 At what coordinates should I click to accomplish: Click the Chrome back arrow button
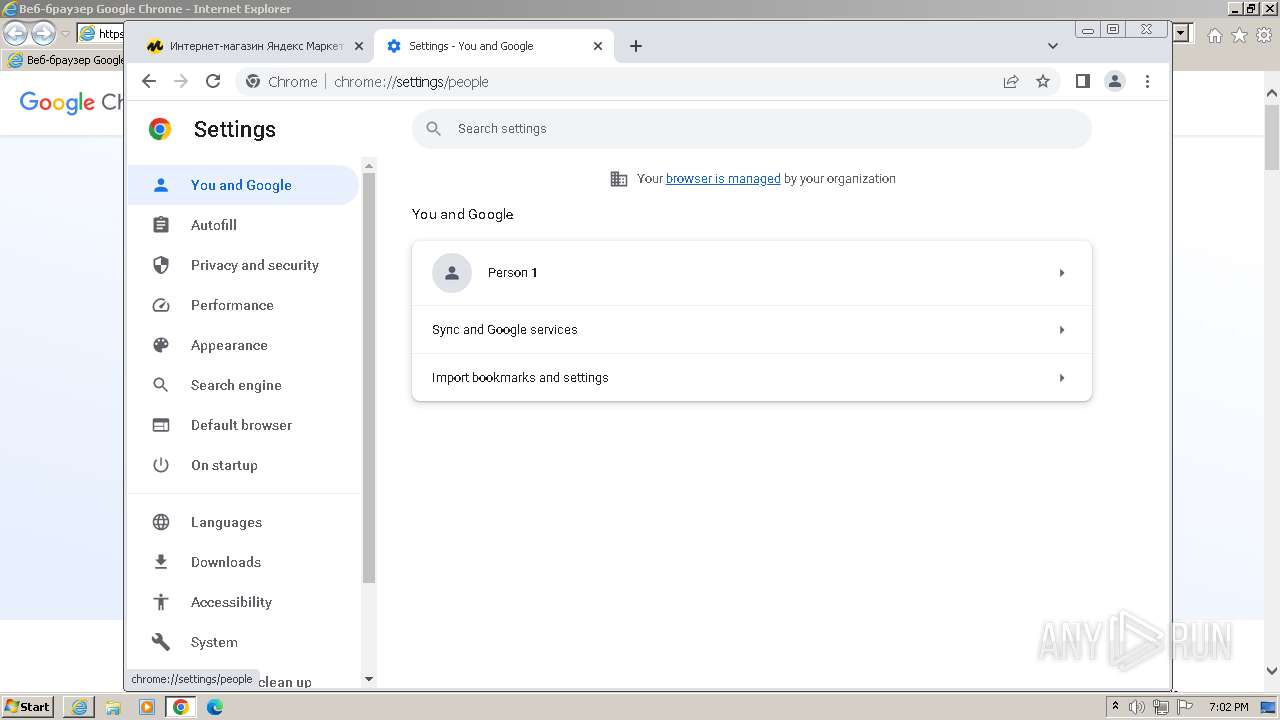149,82
